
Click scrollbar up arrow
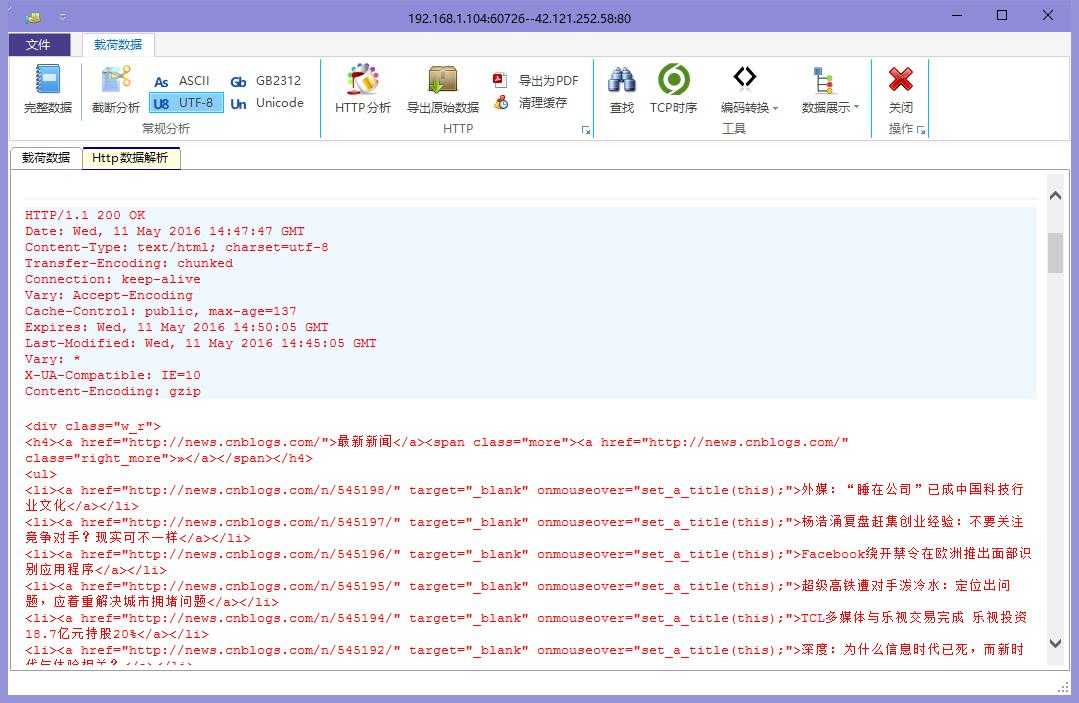1055,196
